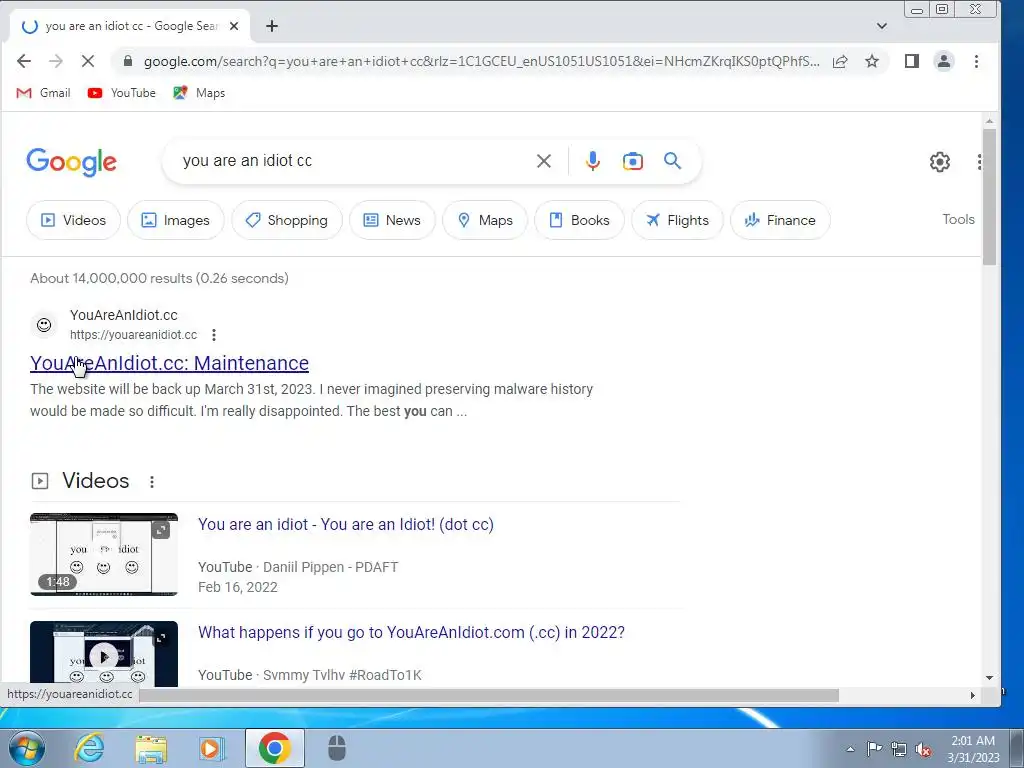Click the mouse icon in taskbar
This screenshot has width=1024, height=768.
pos(336,748)
